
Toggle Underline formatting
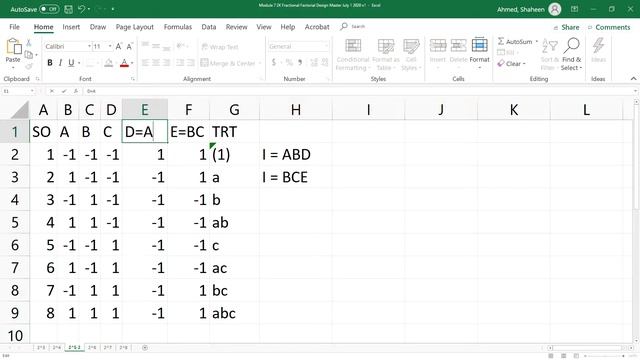71,63
